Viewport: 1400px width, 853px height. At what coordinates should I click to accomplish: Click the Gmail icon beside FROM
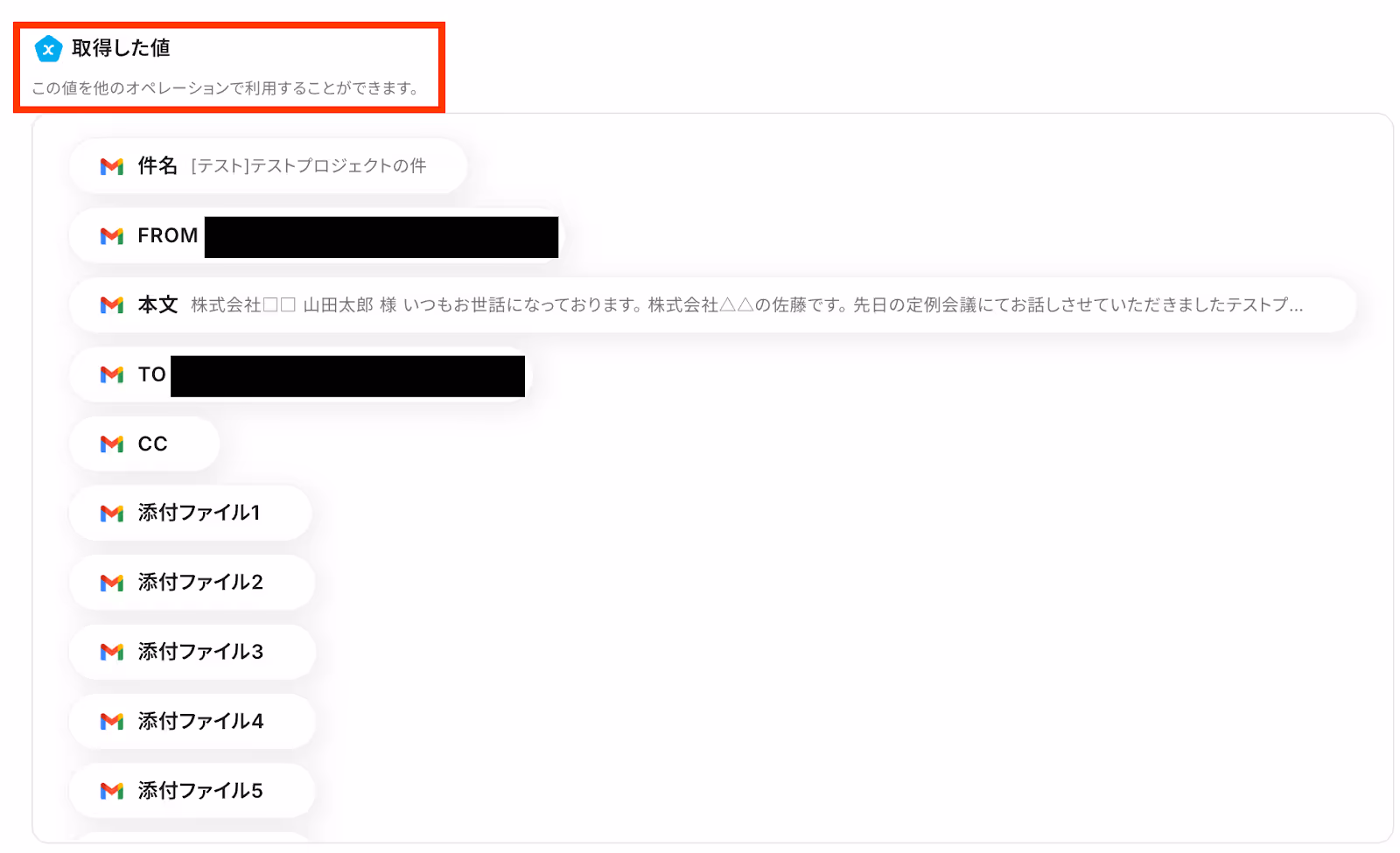point(112,236)
